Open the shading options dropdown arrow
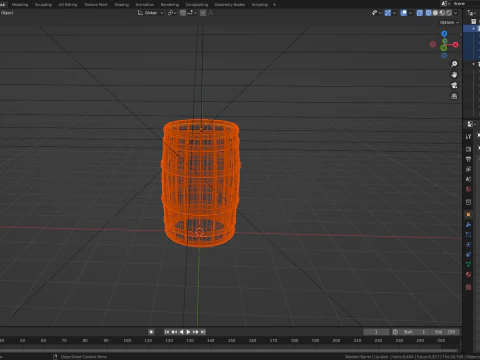The width and height of the screenshot is (480, 360). (456, 13)
